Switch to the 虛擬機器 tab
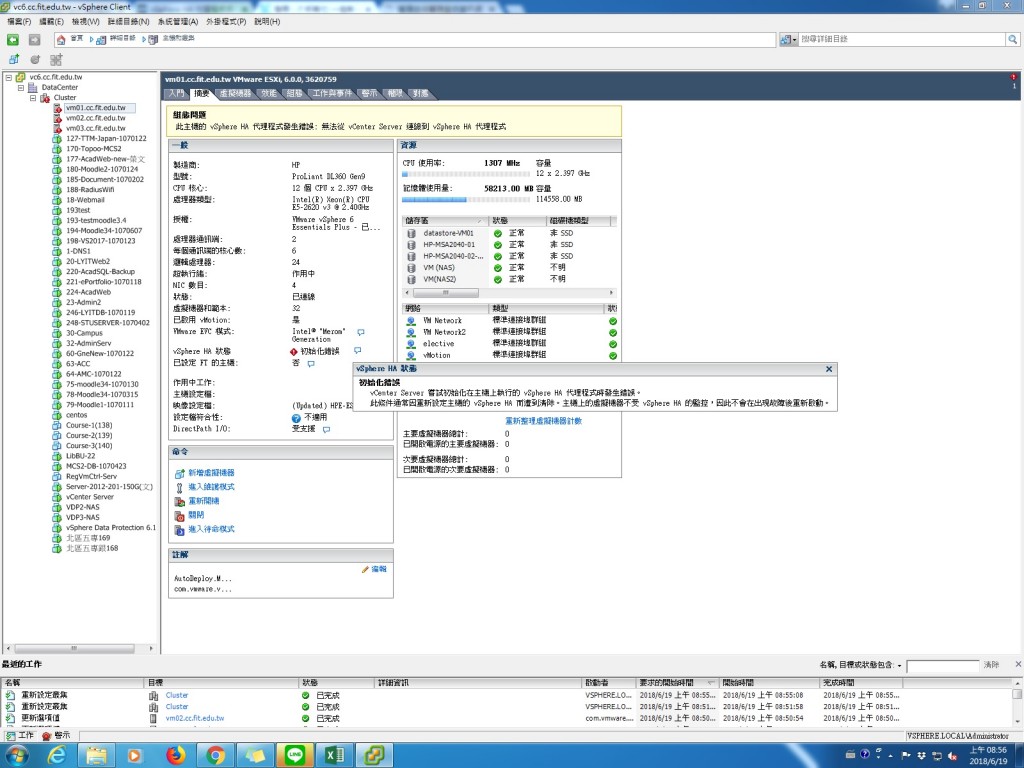1024x768 pixels. (235, 93)
